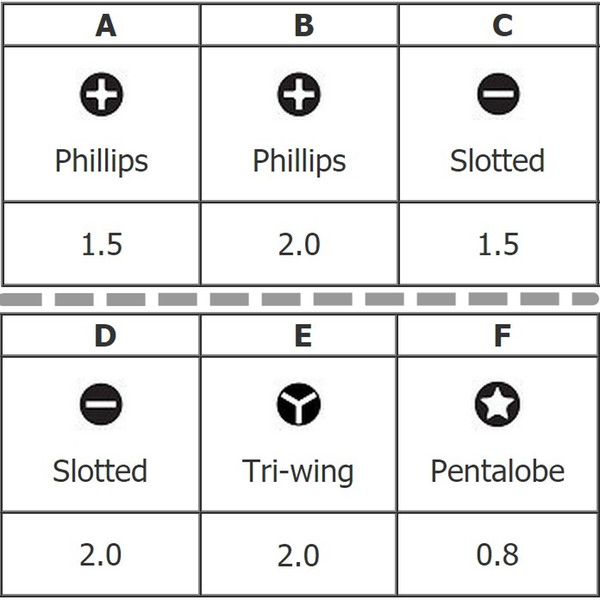Click the Phillips icon under column B
The image size is (600, 600).
(x=299, y=94)
